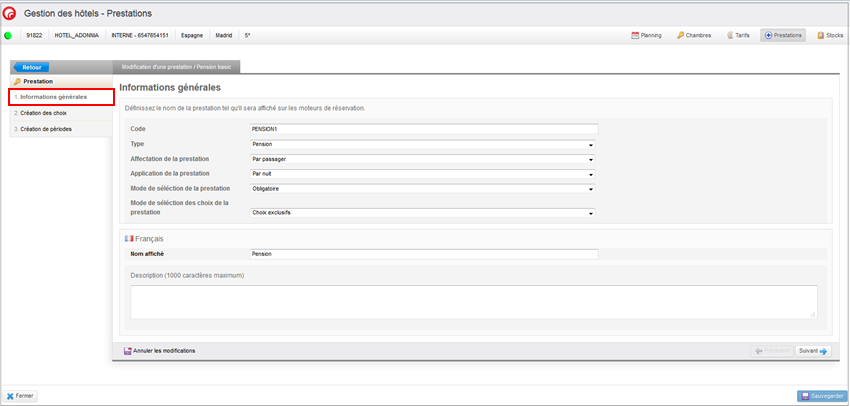Viewport: 850px width, 406px height.
Task: Click the Description text area
Action: pos(473,301)
